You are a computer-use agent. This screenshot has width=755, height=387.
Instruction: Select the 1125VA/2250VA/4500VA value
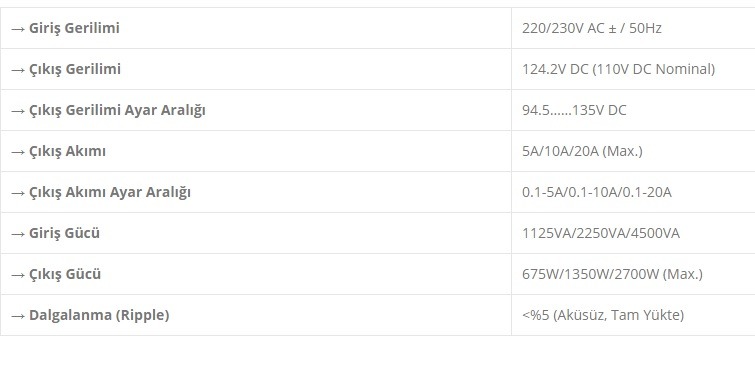coord(601,233)
